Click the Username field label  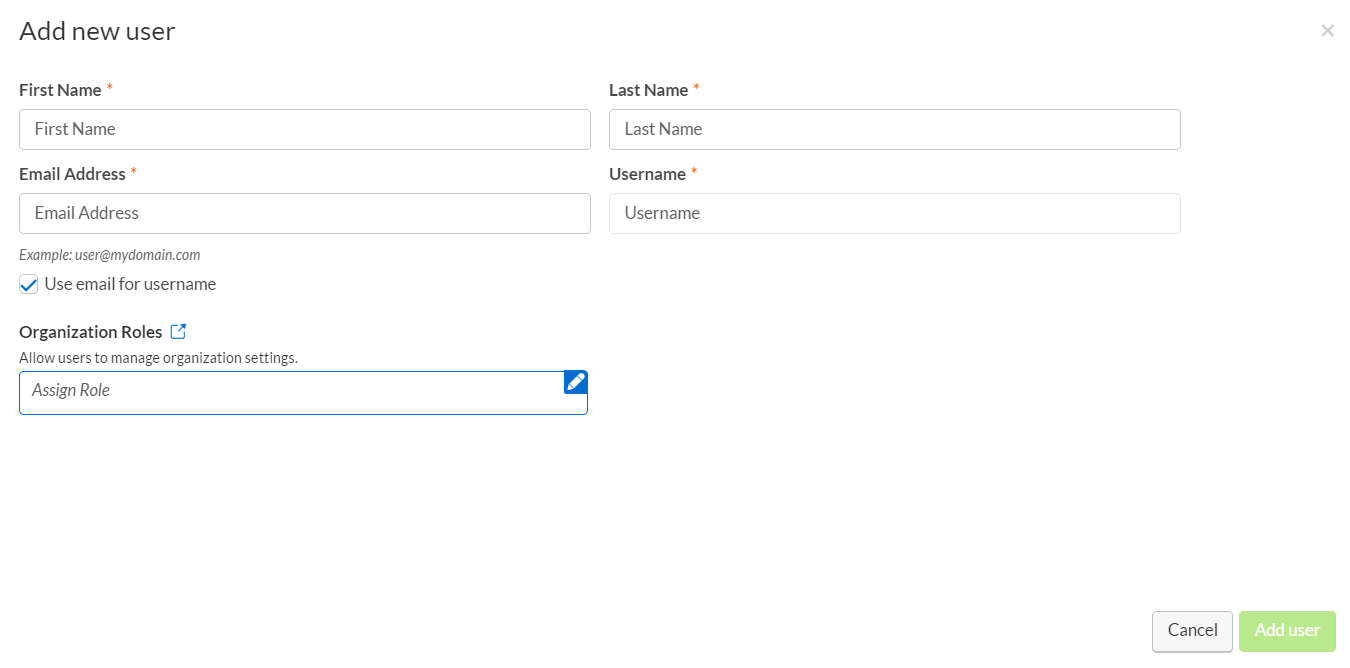point(647,174)
